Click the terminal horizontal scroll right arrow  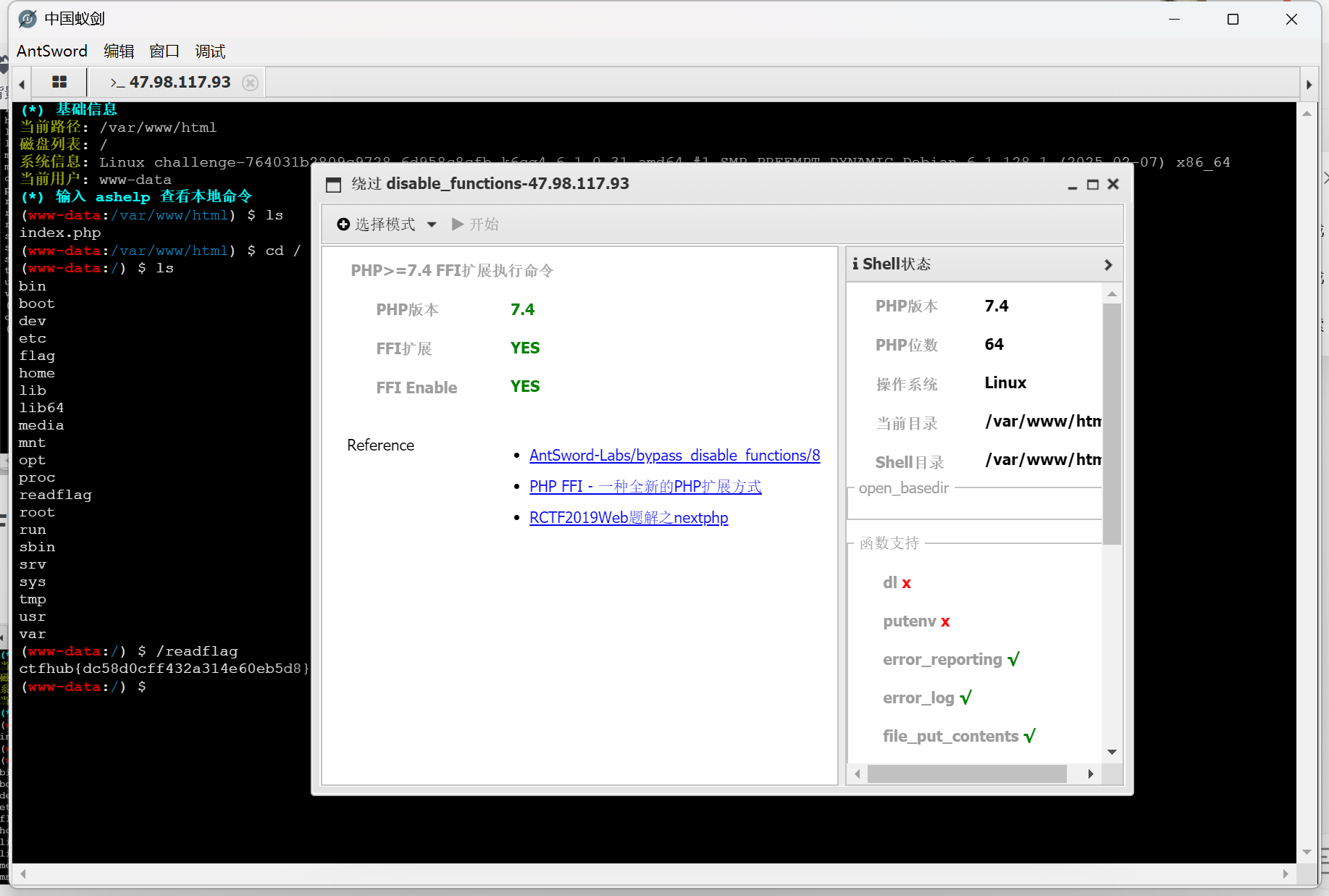pos(1286,874)
